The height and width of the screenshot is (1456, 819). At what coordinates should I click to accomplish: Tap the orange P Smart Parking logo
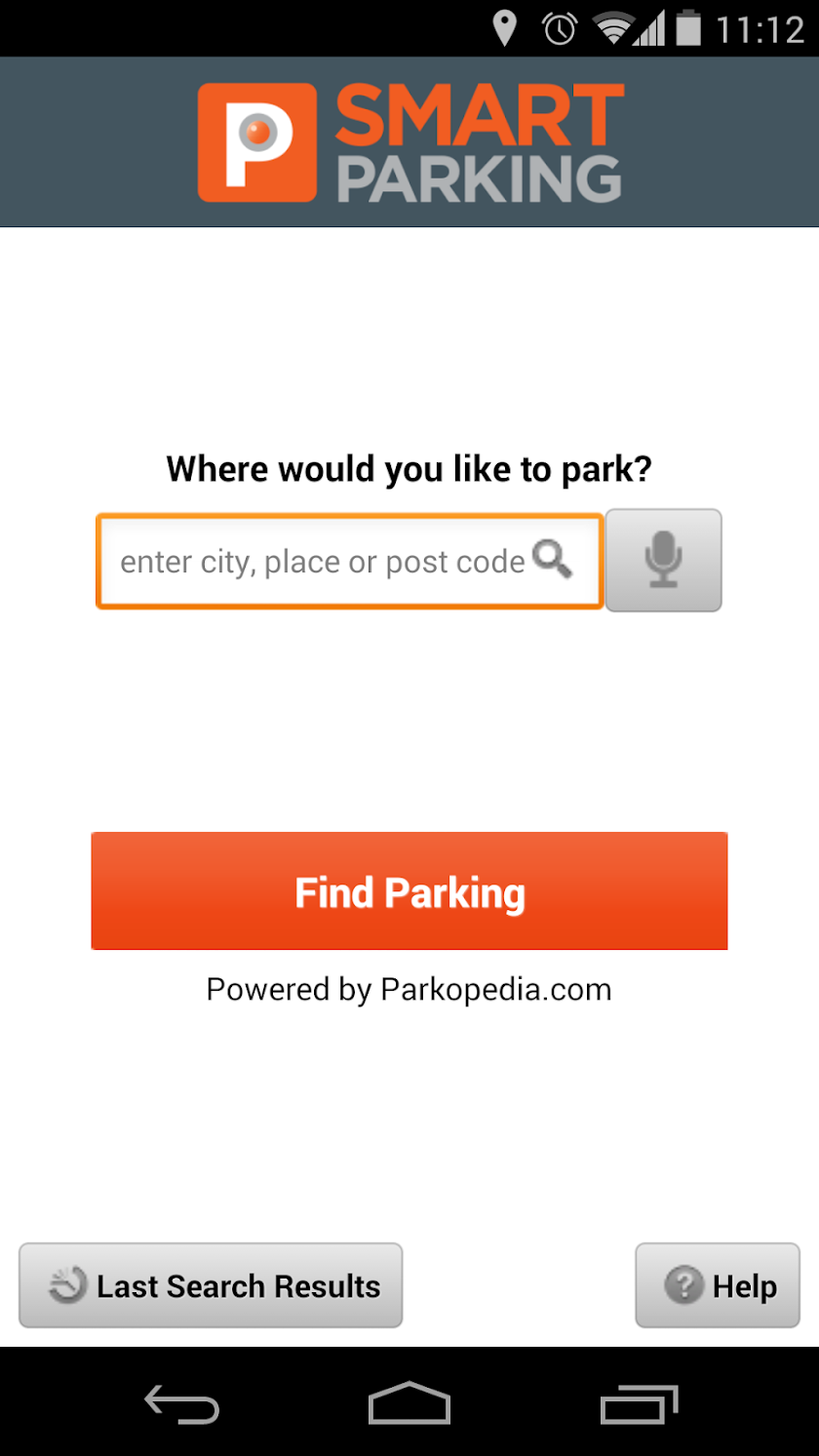(x=256, y=142)
